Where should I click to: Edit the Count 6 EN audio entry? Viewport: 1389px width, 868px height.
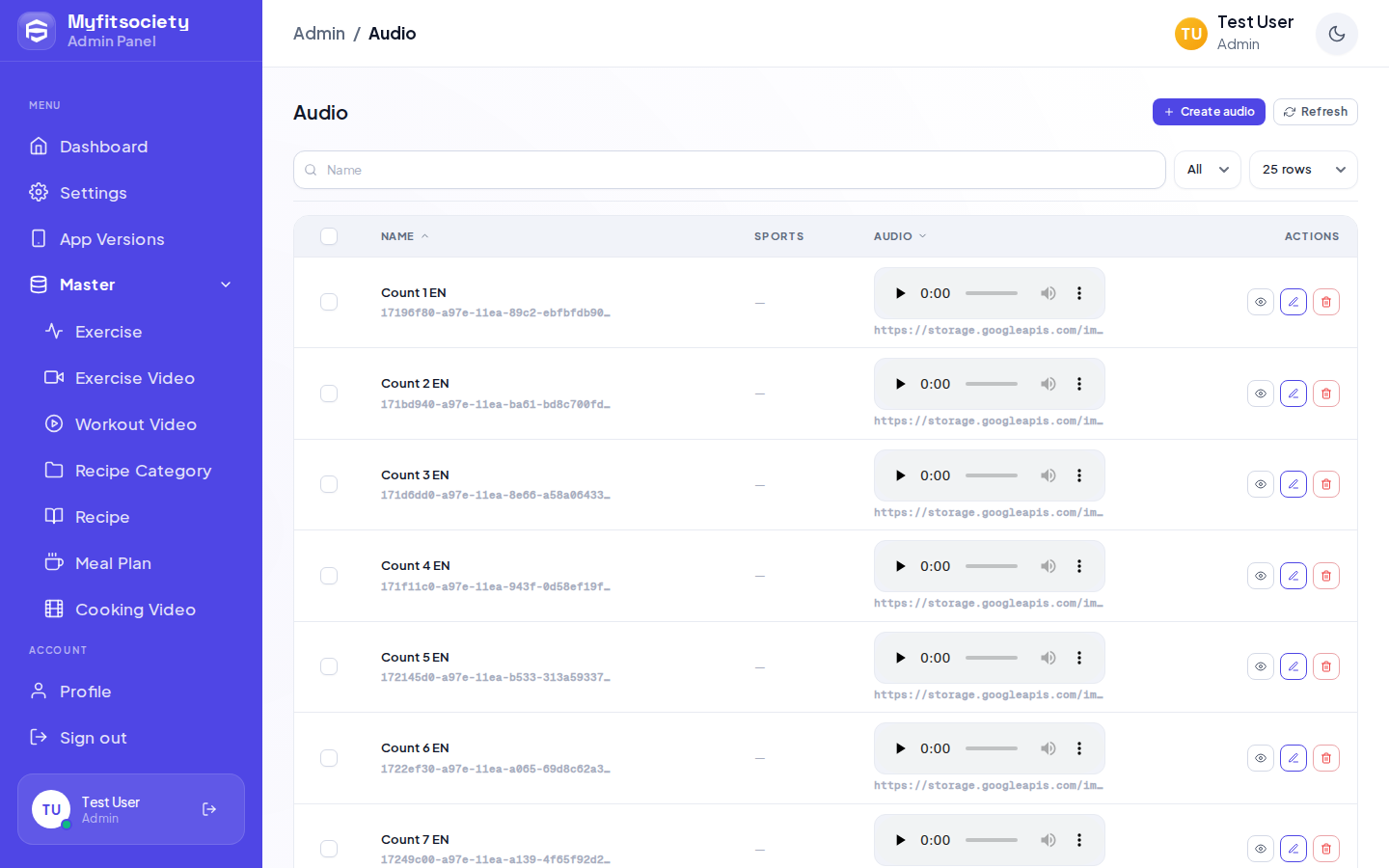click(x=1294, y=758)
